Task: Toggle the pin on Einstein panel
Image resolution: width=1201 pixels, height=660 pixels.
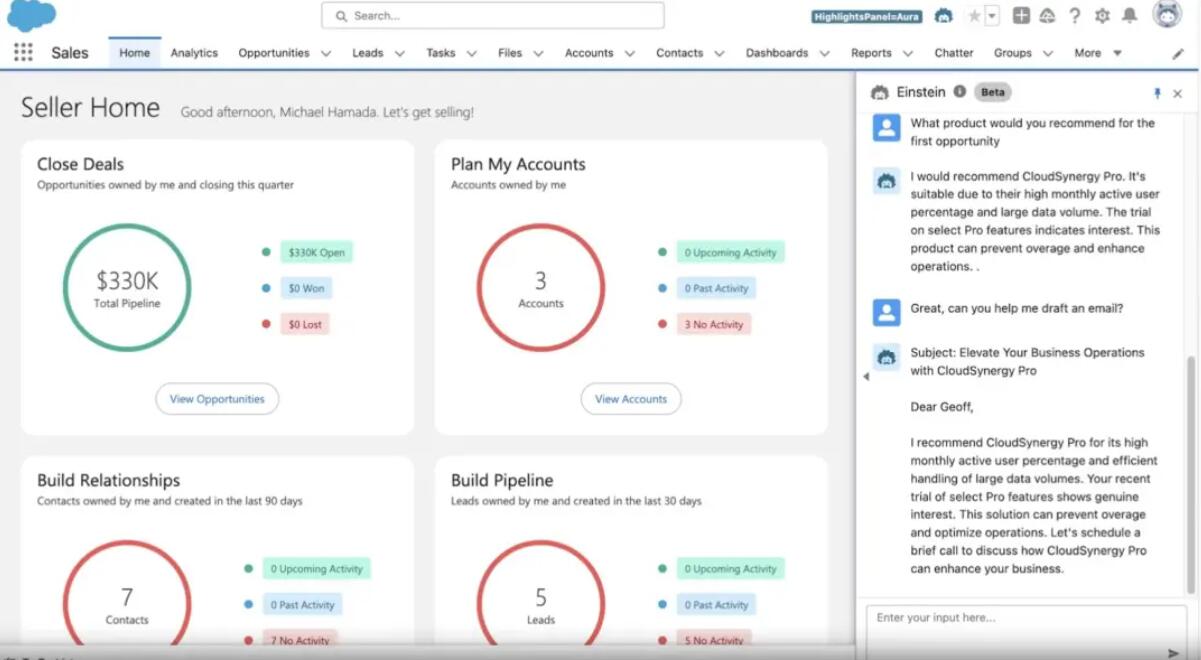Action: coord(1157,93)
